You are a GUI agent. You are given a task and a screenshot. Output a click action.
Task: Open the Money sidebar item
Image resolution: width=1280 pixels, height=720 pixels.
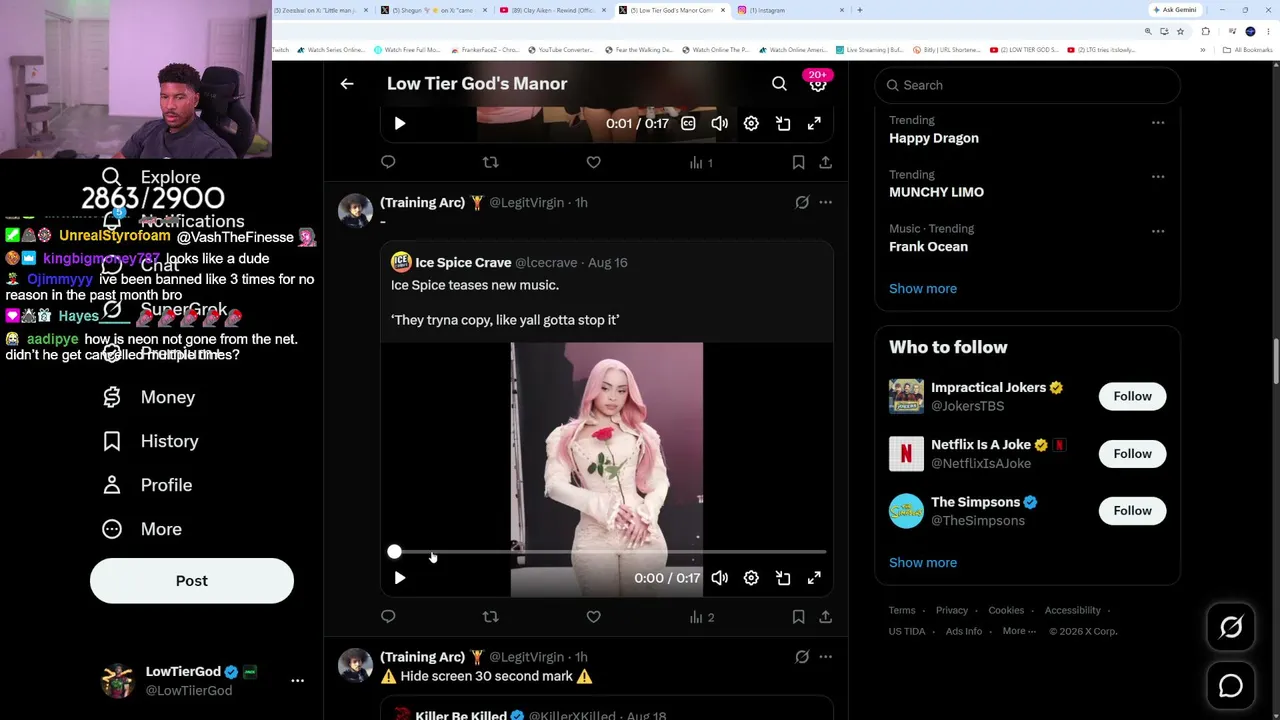pos(149,397)
